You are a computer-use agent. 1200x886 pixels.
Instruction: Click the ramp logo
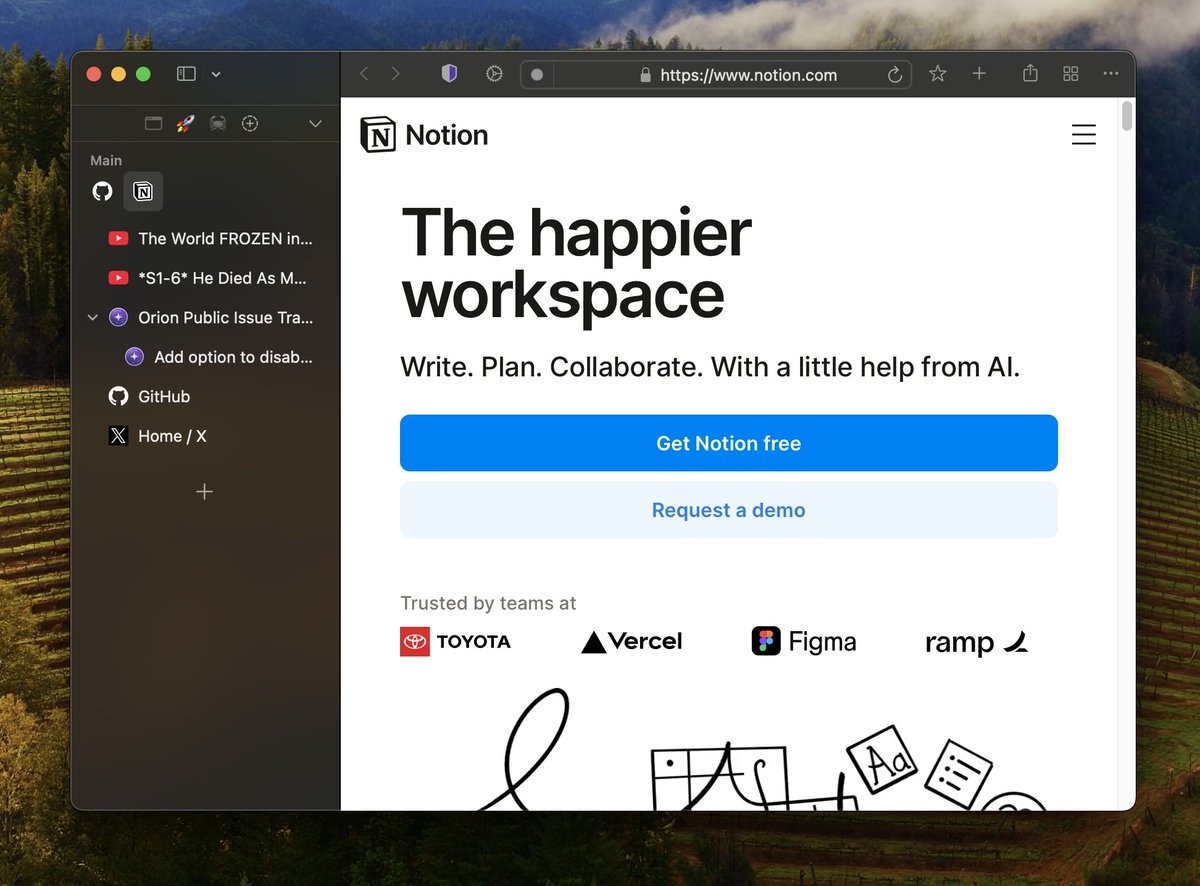point(977,642)
